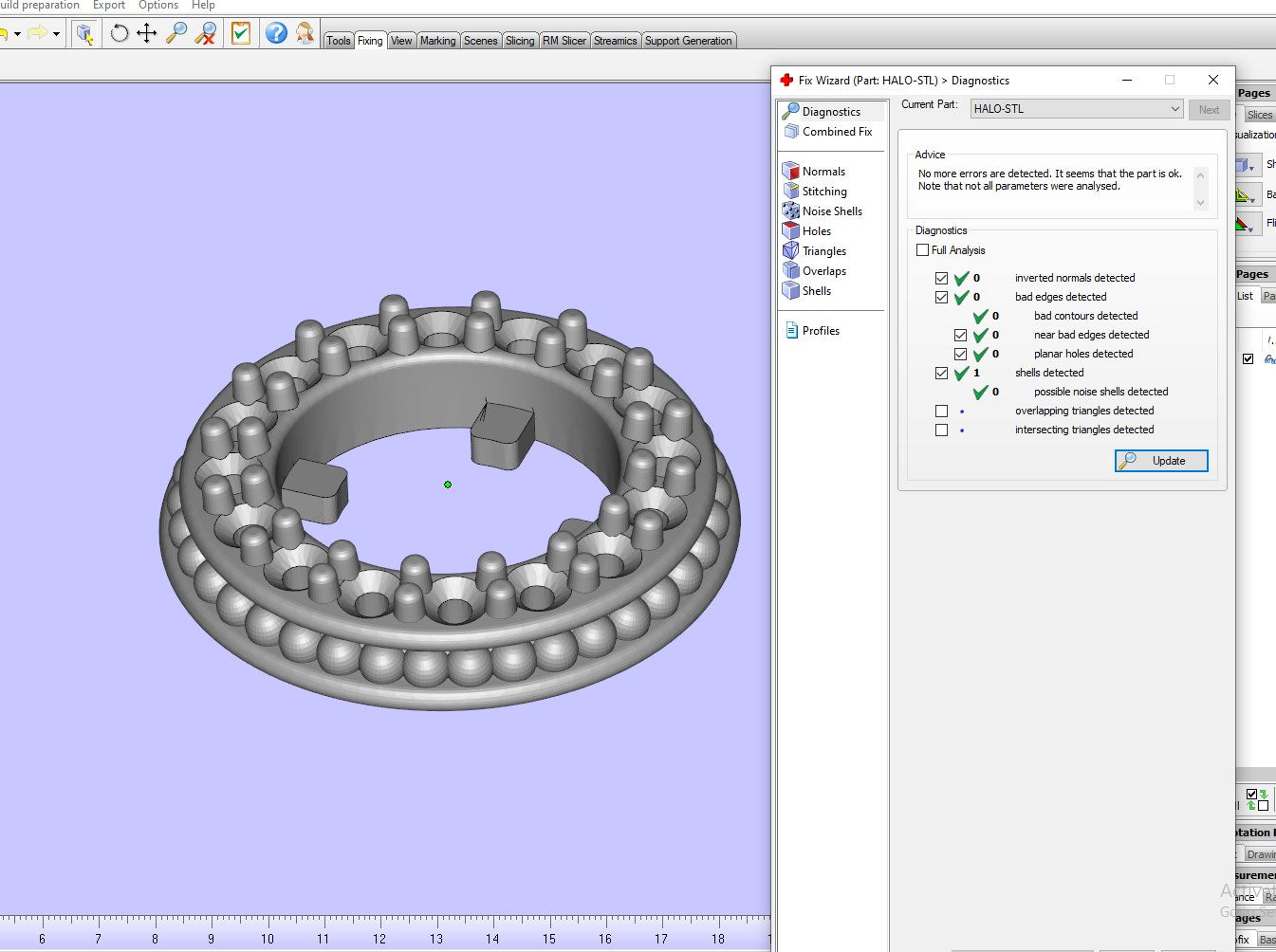Click the Advice box scroll down arrow
The height and width of the screenshot is (952, 1276).
(x=1200, y=203)
